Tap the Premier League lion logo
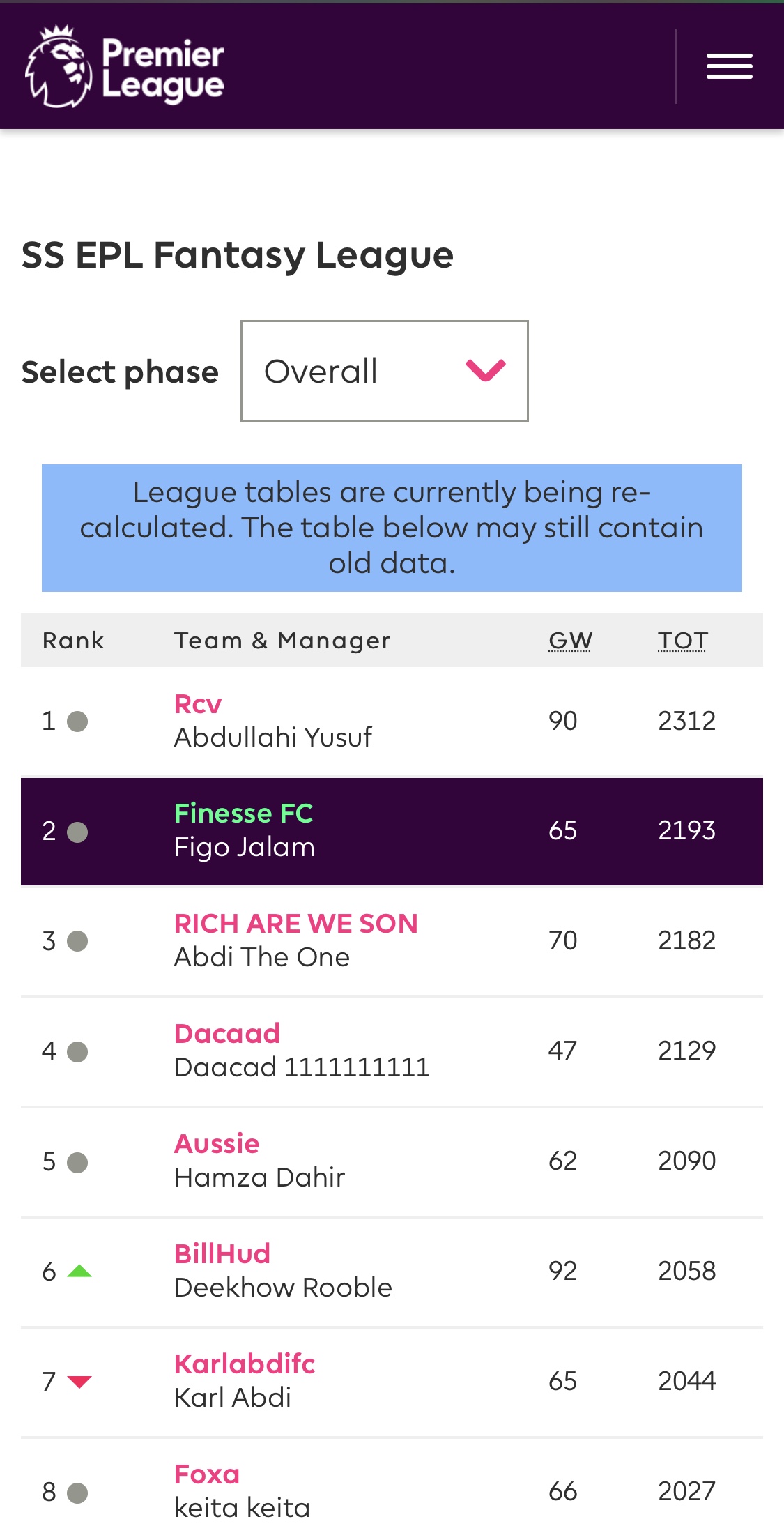Image resolution: width=784 pixels, height=1526 pixels. (59, 67)
